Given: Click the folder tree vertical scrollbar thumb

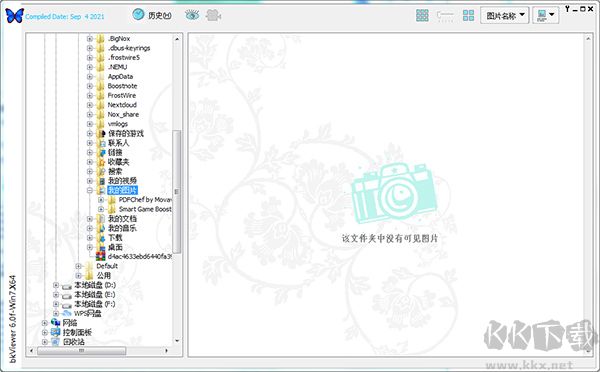Looking at the screenshot, I should pos(177,192).
